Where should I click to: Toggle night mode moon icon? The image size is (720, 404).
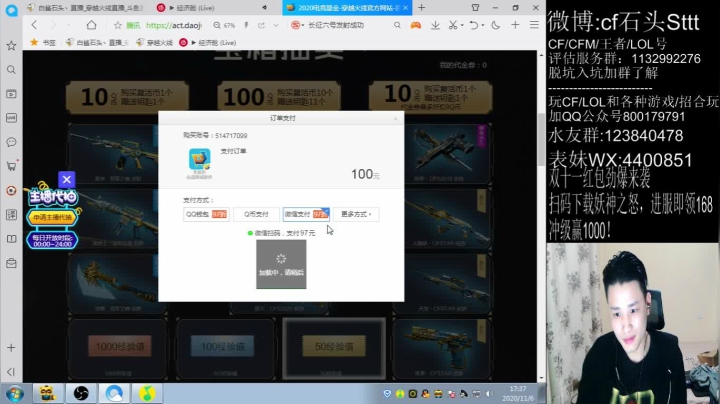(495, 25)
